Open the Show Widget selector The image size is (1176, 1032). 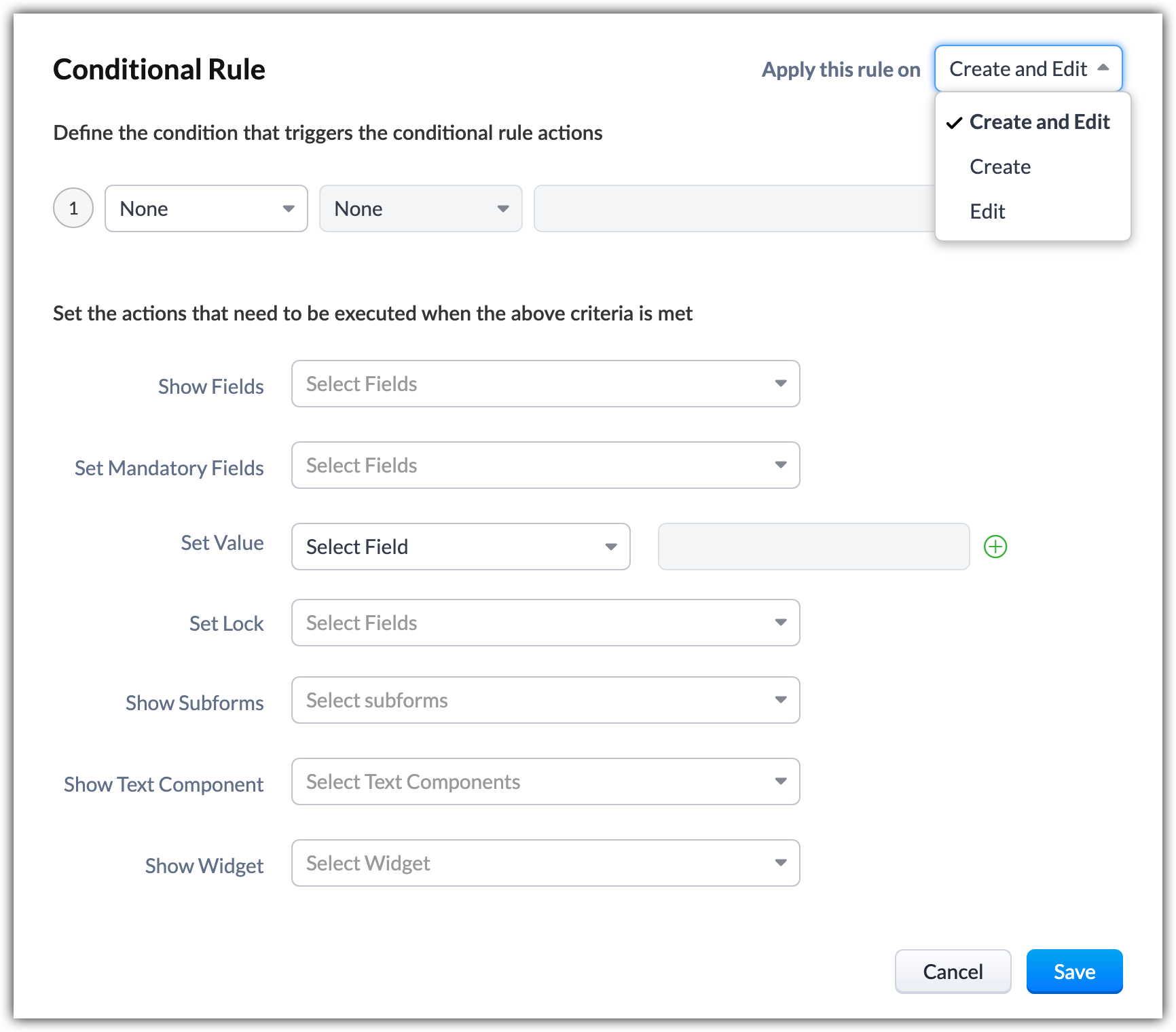(545, 863)
